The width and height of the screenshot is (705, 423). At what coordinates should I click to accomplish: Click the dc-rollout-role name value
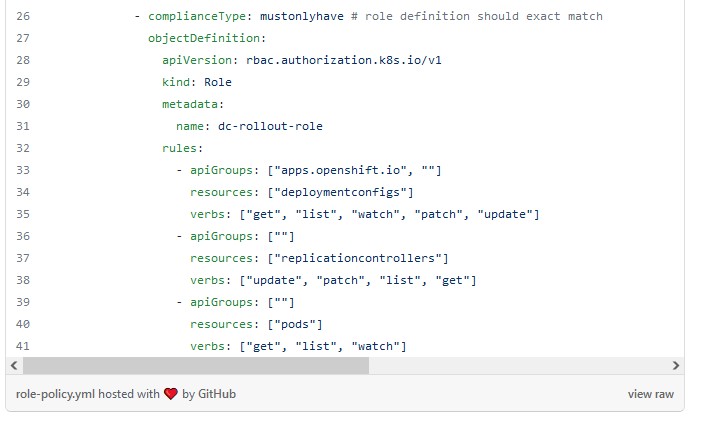pos(270,126)
